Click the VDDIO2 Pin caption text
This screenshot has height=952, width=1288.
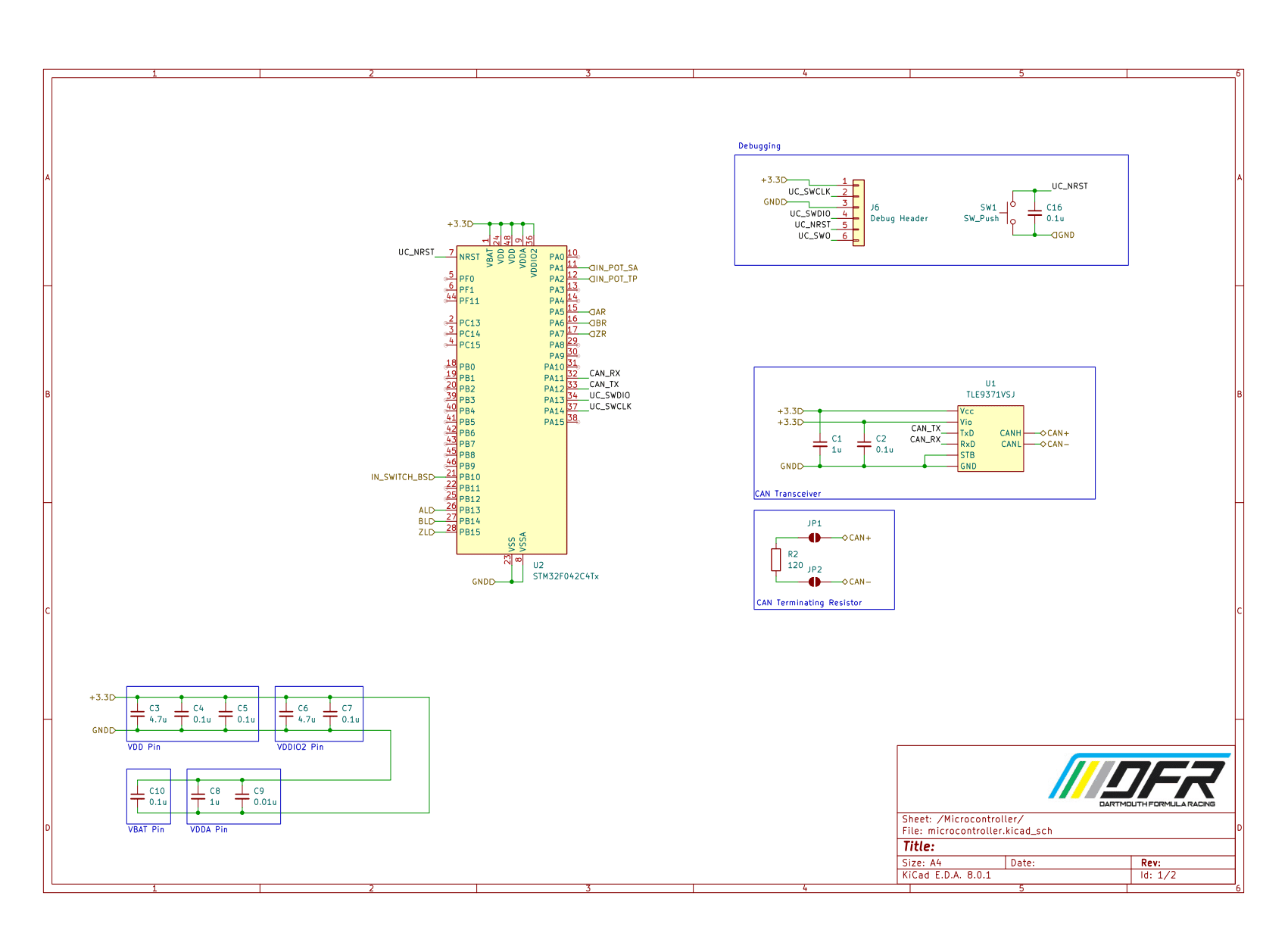[301, 747]
